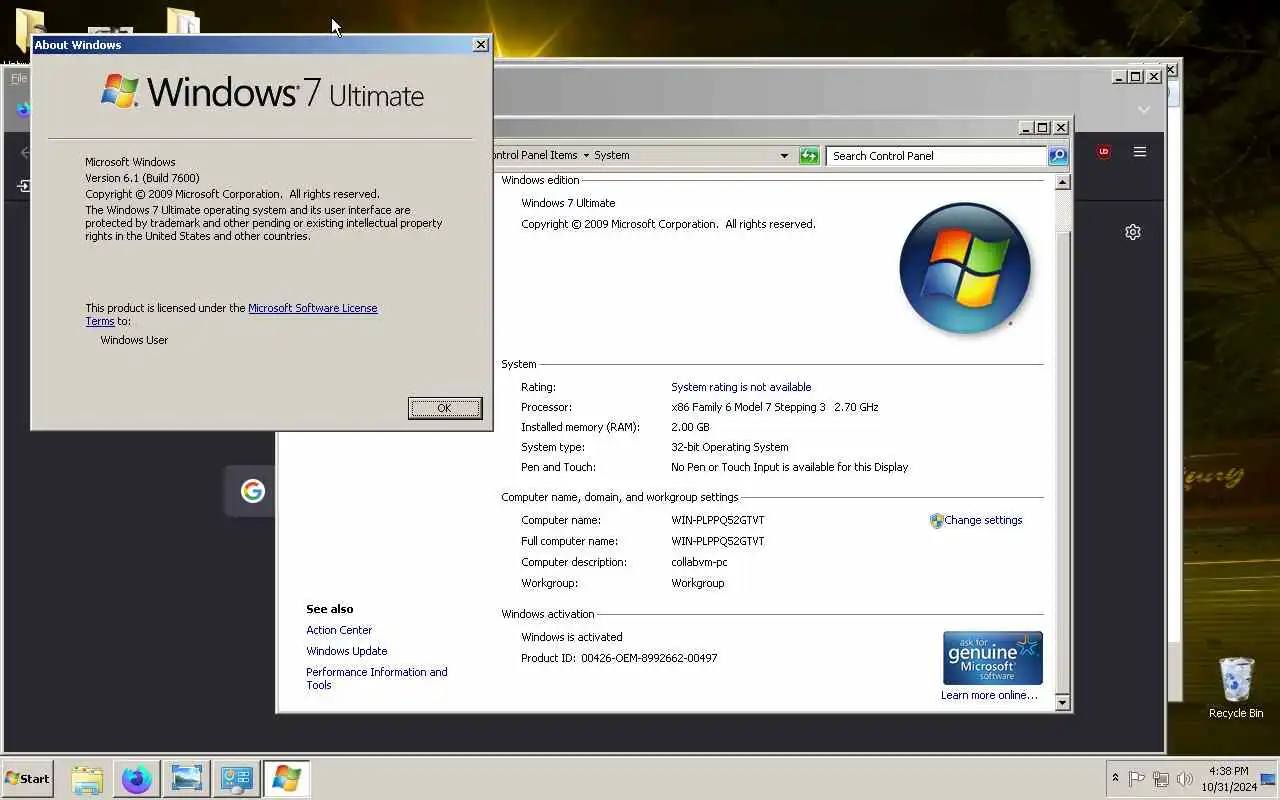Show hidden tray icons arrow
The height and width of the screenshot is (800, 1280).
pos(1115,778)
